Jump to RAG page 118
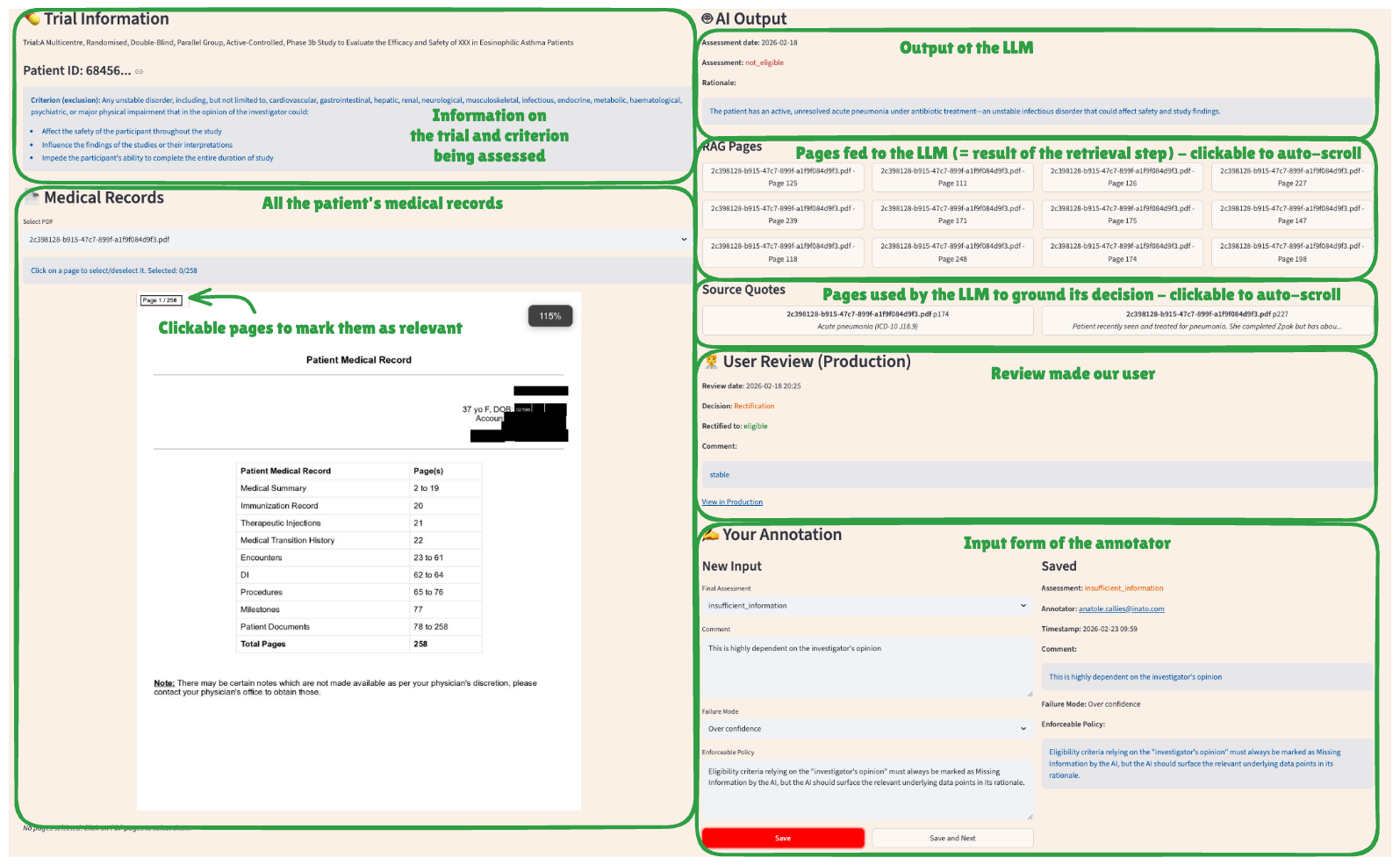 pyautogui.click(x=783, y=252)
